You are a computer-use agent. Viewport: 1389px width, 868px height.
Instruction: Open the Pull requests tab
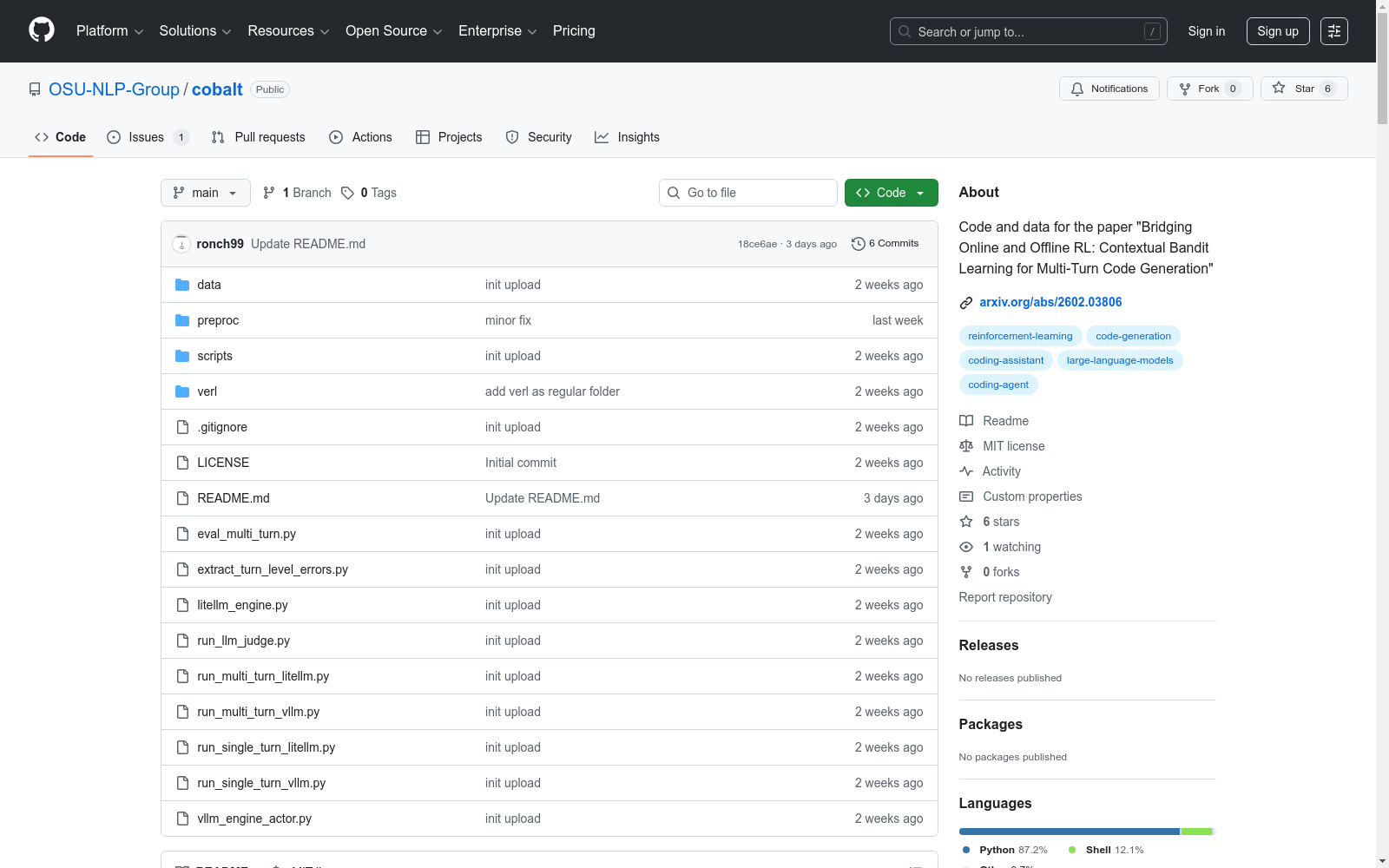(x=259, y=137)
